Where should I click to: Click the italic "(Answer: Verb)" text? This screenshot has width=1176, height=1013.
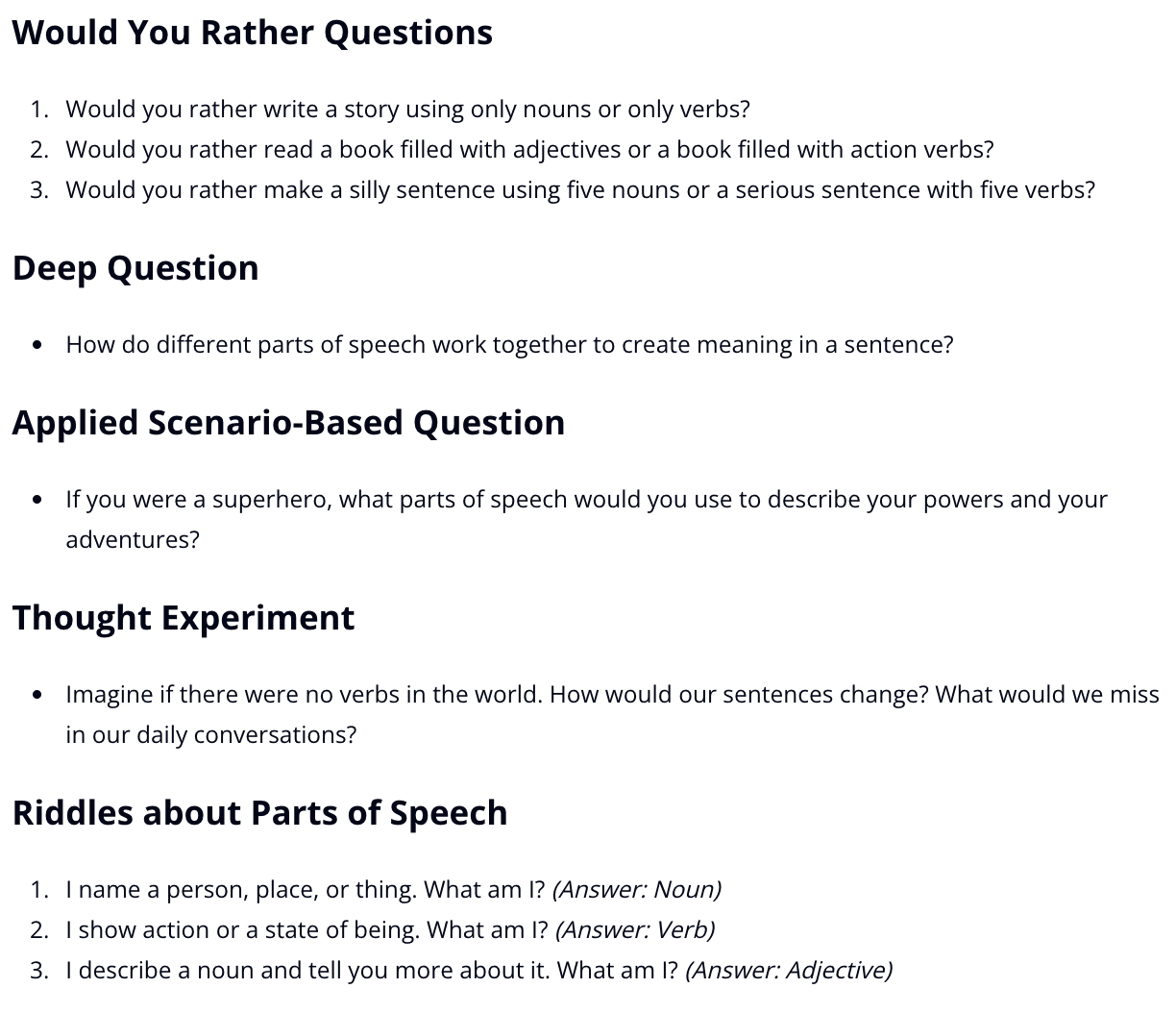pyautogui.click(x=635, y=930)
